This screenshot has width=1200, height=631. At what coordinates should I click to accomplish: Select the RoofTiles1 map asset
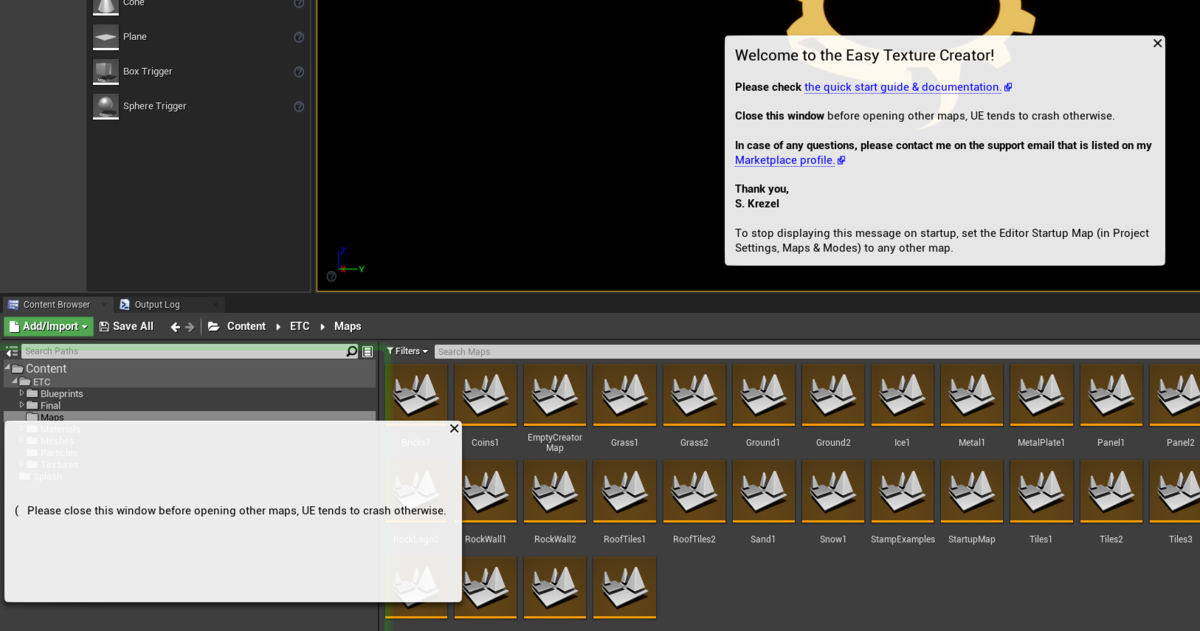coord(625,502)
